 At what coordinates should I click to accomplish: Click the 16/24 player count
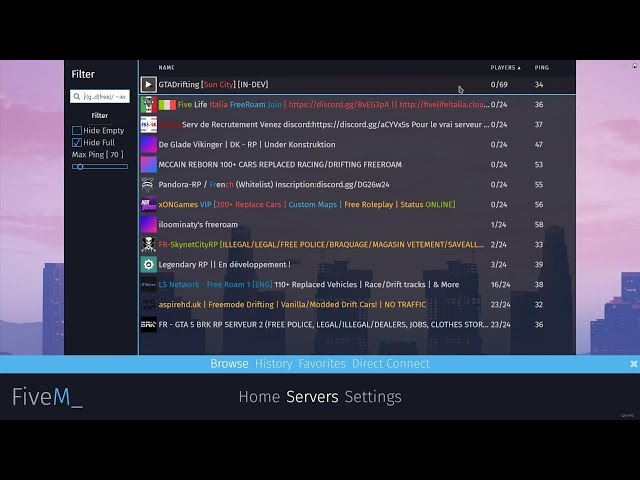500,284
